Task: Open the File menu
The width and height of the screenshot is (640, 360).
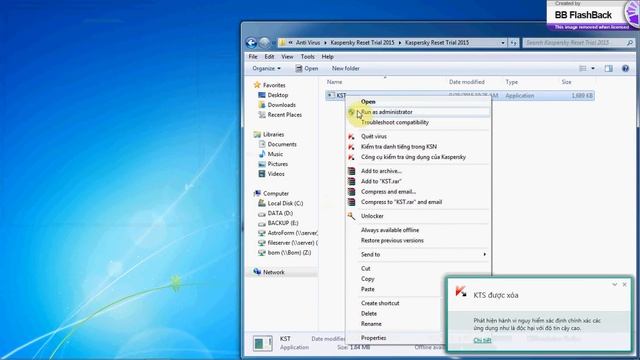Action: coord(253,57)
